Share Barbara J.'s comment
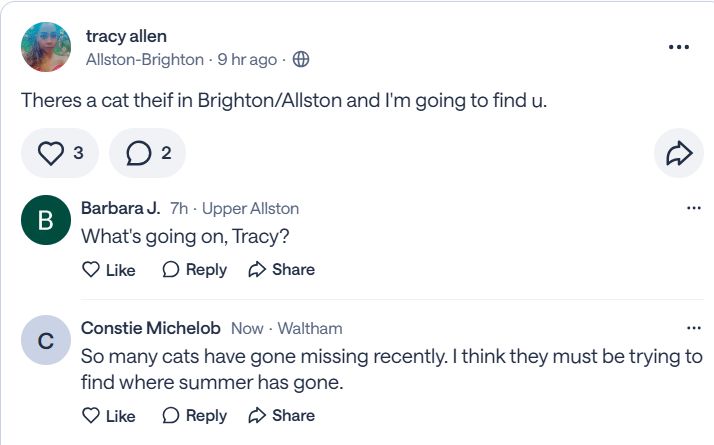Screen dimensions: 714x445 tap(281, 269)
